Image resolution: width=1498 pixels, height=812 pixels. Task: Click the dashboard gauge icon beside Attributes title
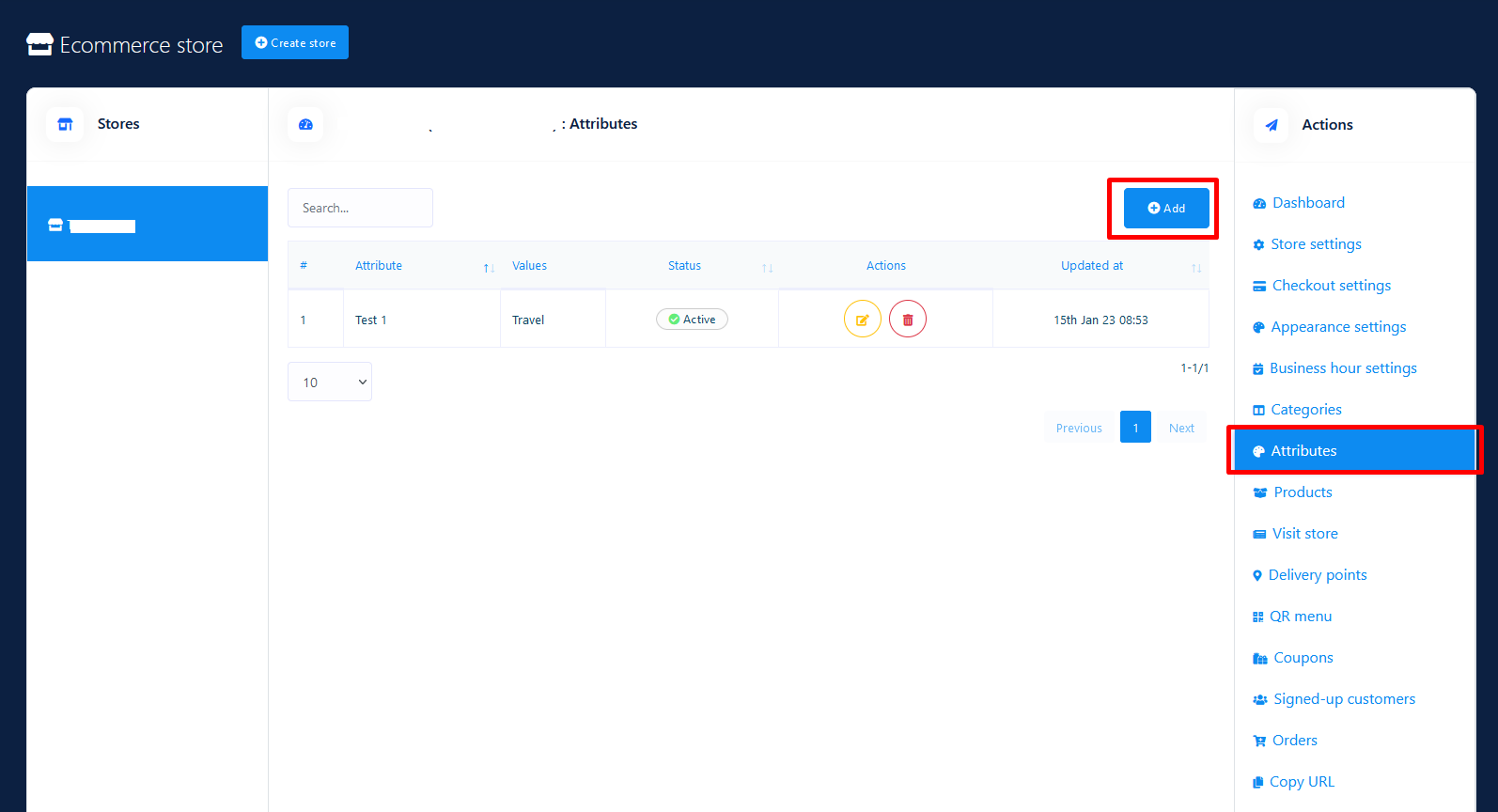(305, 124)
